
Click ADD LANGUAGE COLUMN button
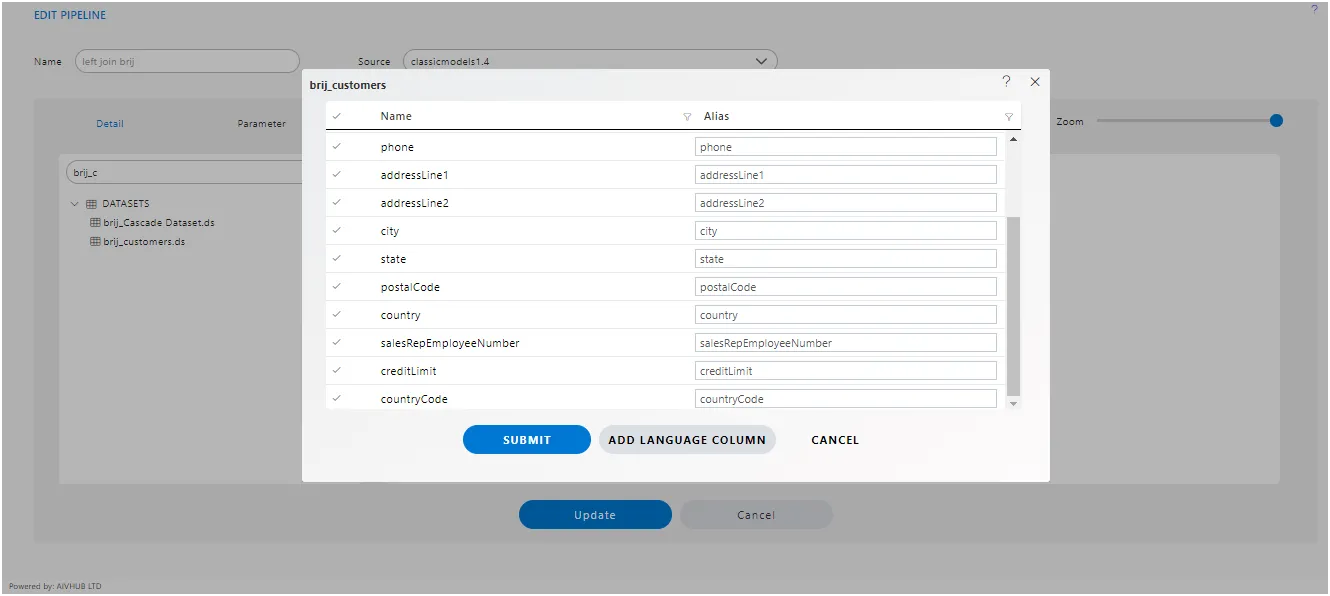[x=687, y=440]
